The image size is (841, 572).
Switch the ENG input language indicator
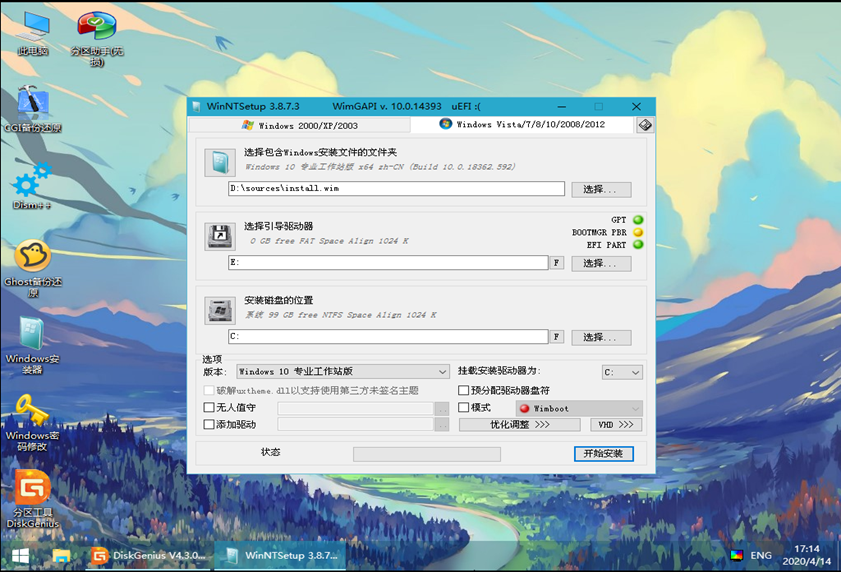(x=761, y=555)
